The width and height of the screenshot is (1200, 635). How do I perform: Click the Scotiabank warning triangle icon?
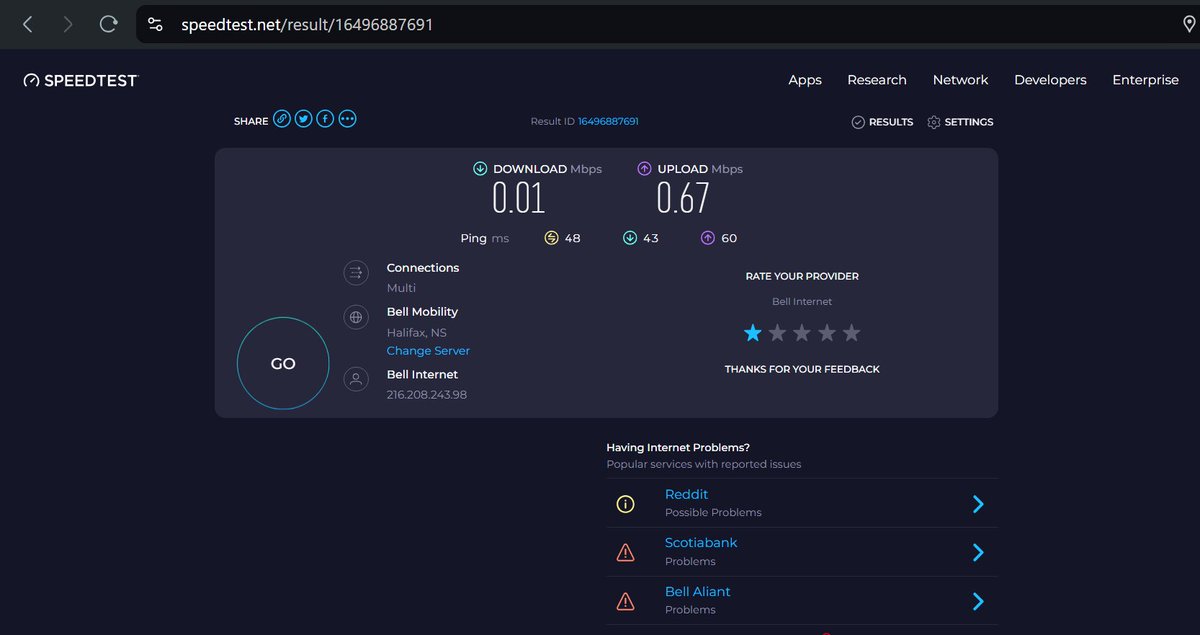625,552
